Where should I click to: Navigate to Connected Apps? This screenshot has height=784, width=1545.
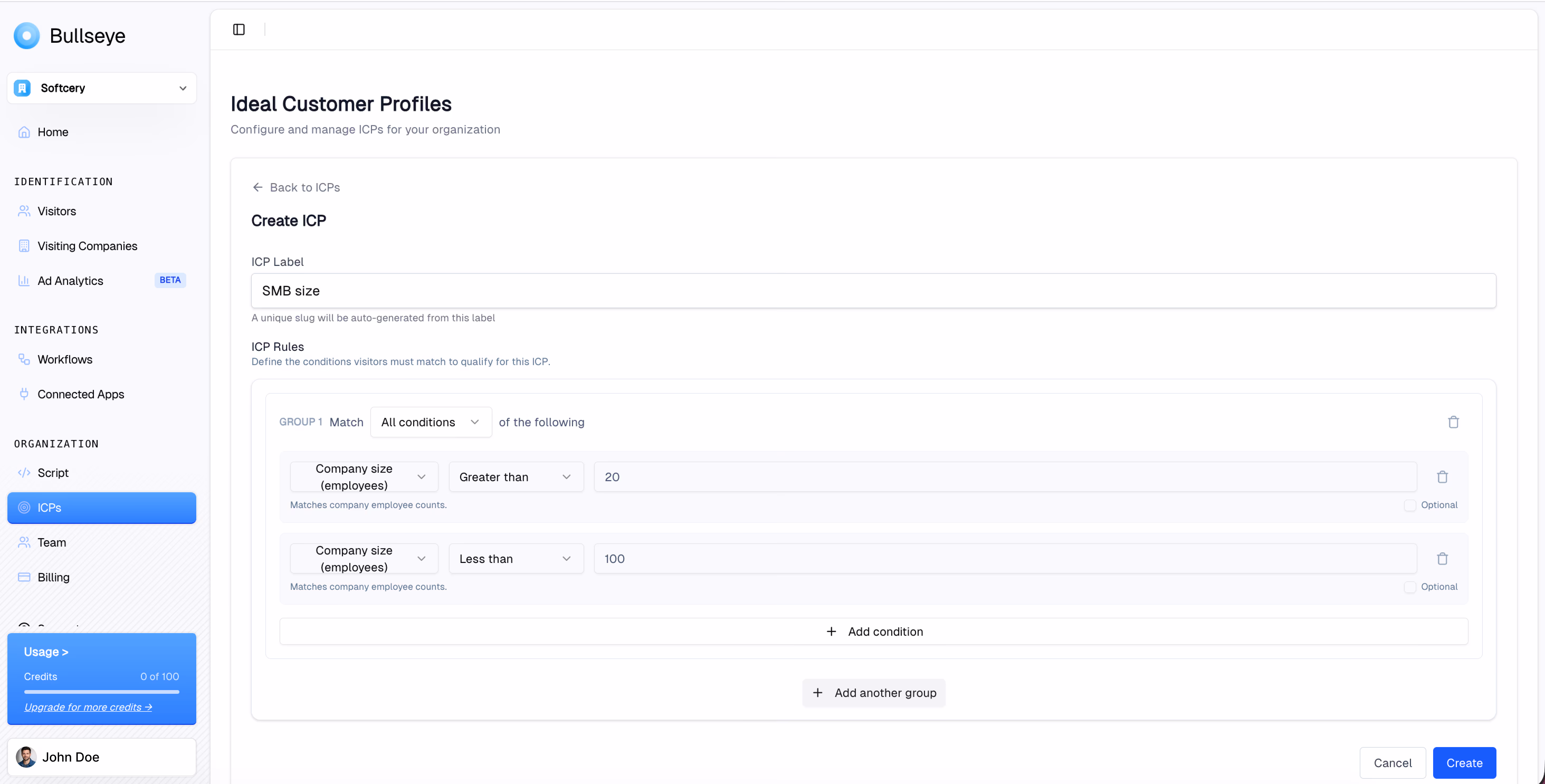click(x=101, y=394)
